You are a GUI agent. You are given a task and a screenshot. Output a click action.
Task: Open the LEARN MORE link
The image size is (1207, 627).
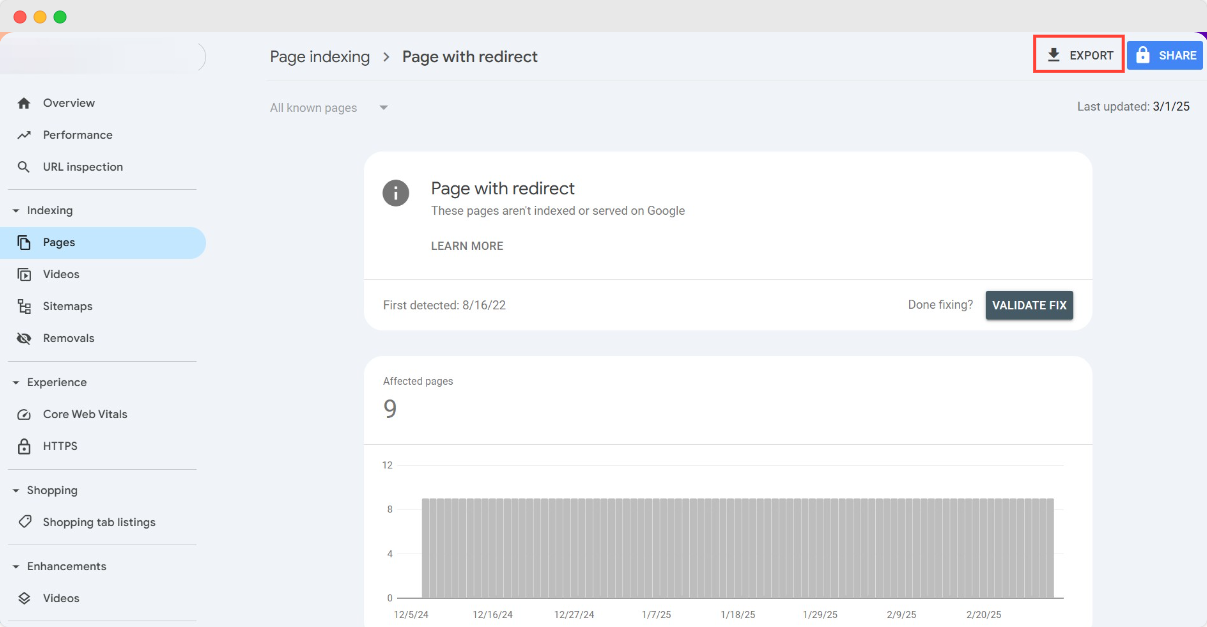(466, 245)
